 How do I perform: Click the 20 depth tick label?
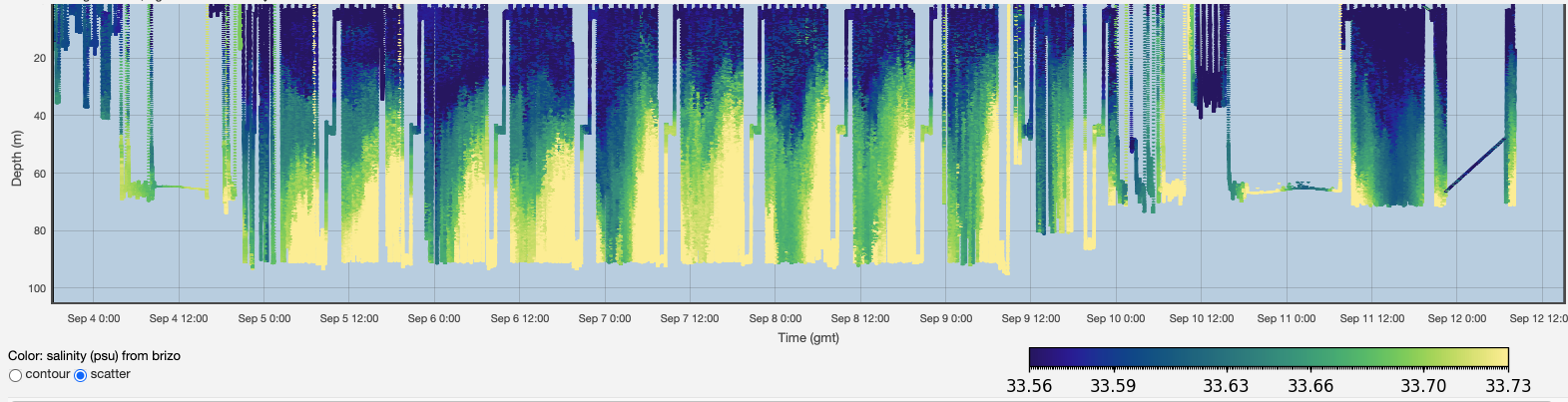coord(40,59)
